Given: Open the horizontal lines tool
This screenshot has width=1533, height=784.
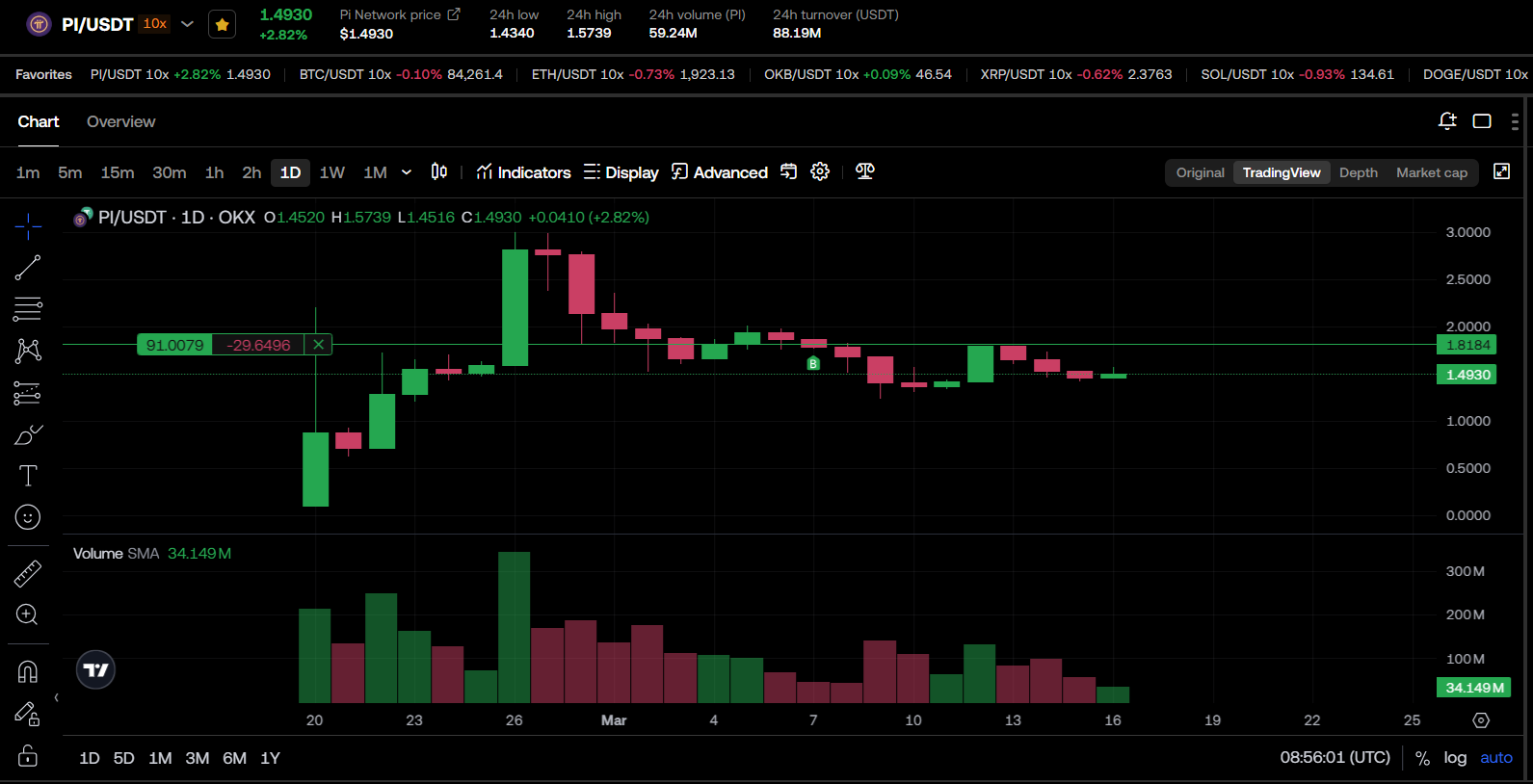Looking at the screenshot, I should [28, 309].
